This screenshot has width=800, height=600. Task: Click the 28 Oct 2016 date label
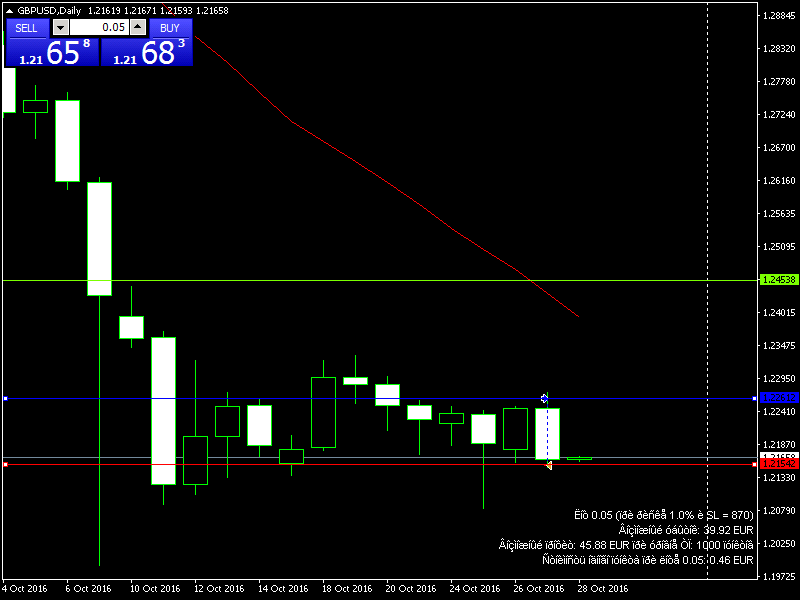pos(603,589)
